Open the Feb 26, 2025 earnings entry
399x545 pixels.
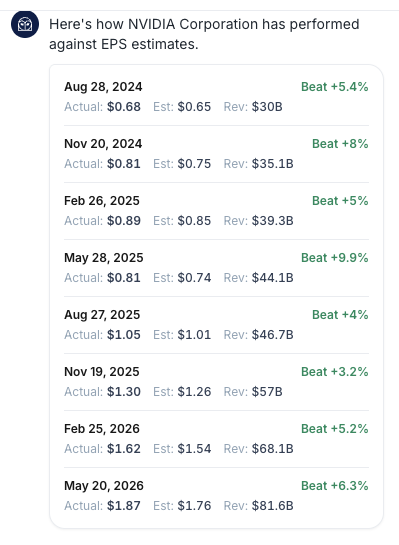coord(216,211)
